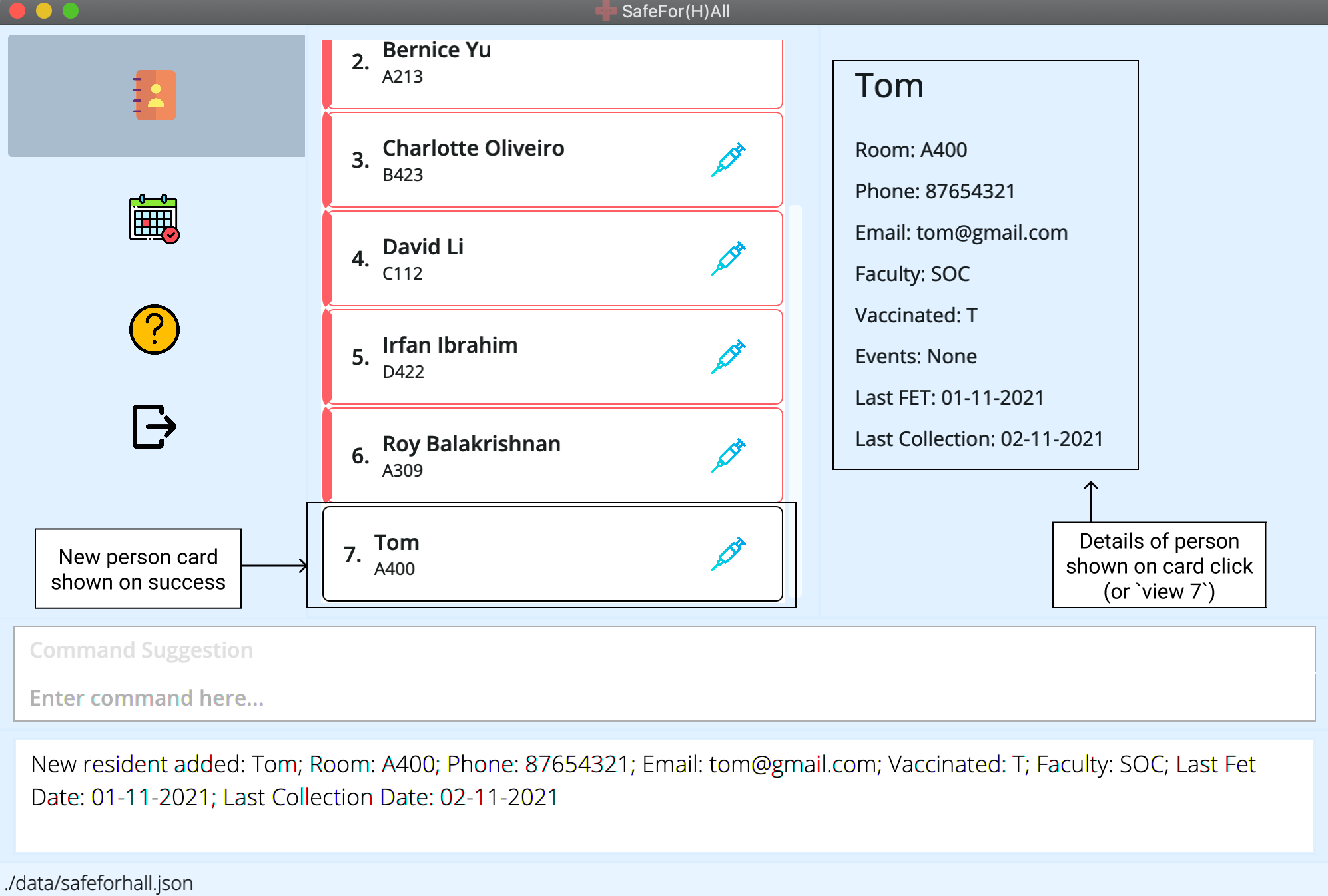Click into the Enter command here field
Screen dimensions: 1328x896
click(664, 698)
